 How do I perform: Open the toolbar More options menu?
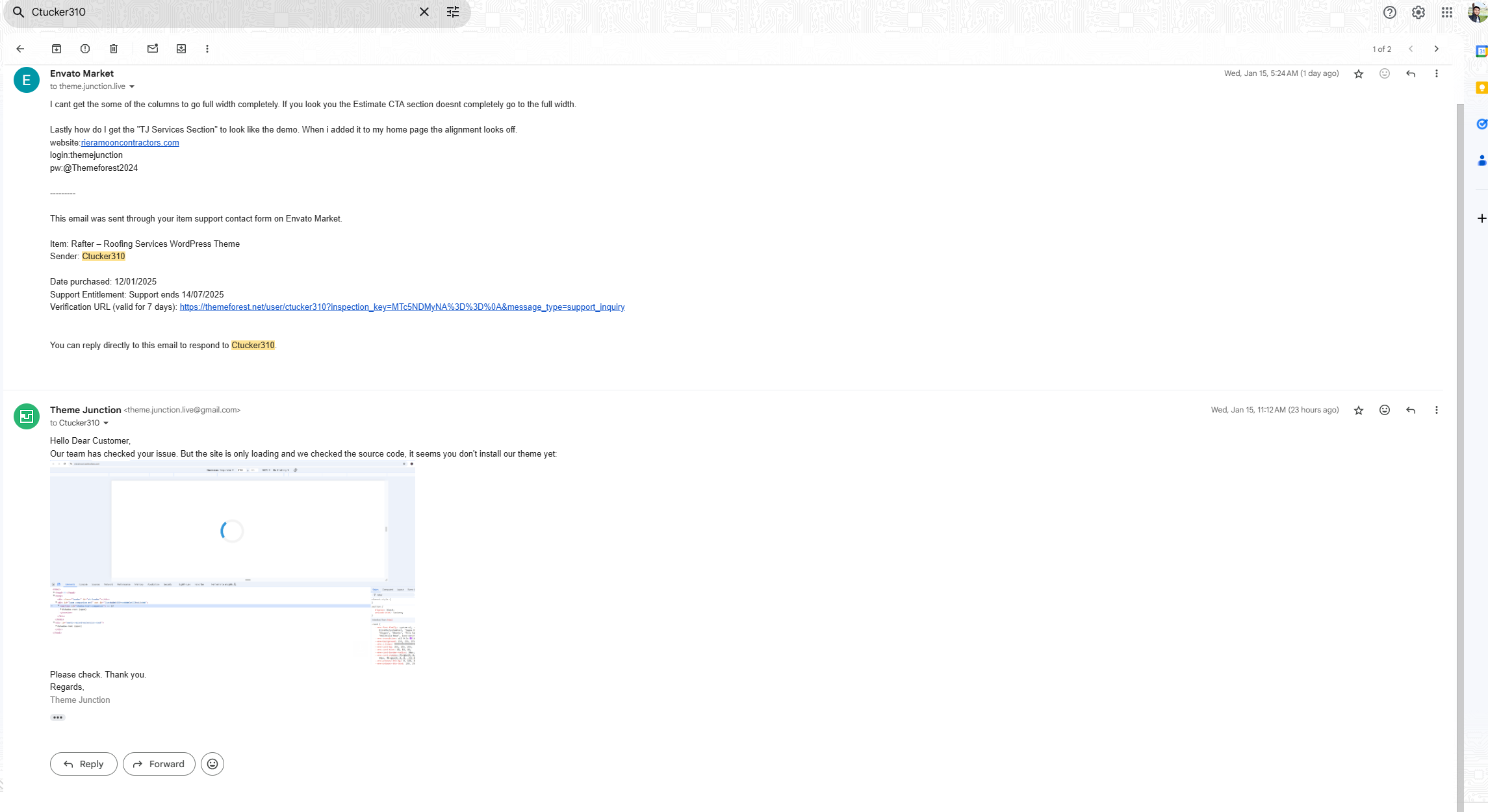click(207, 49)
